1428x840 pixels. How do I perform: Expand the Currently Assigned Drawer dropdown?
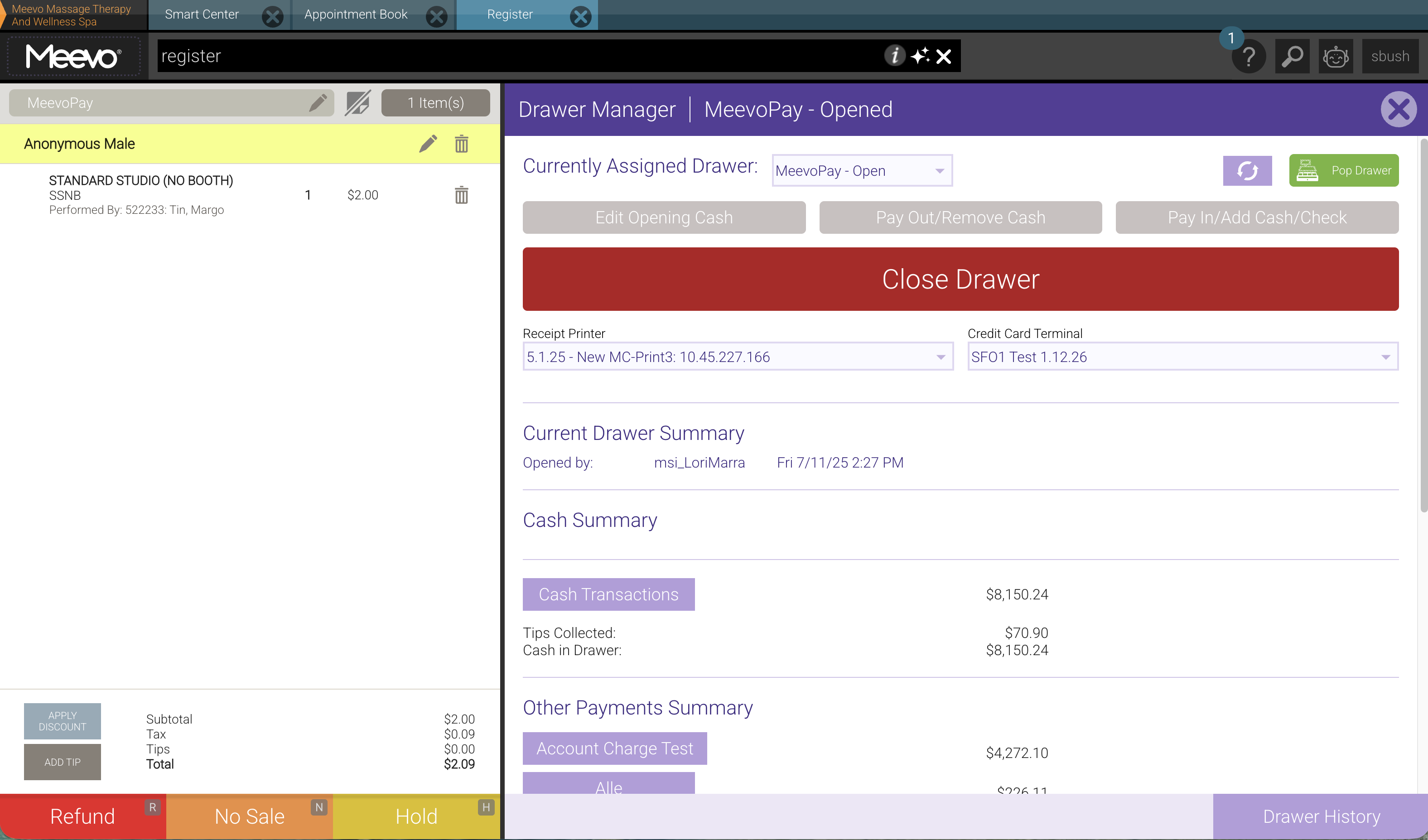(862, 171)
